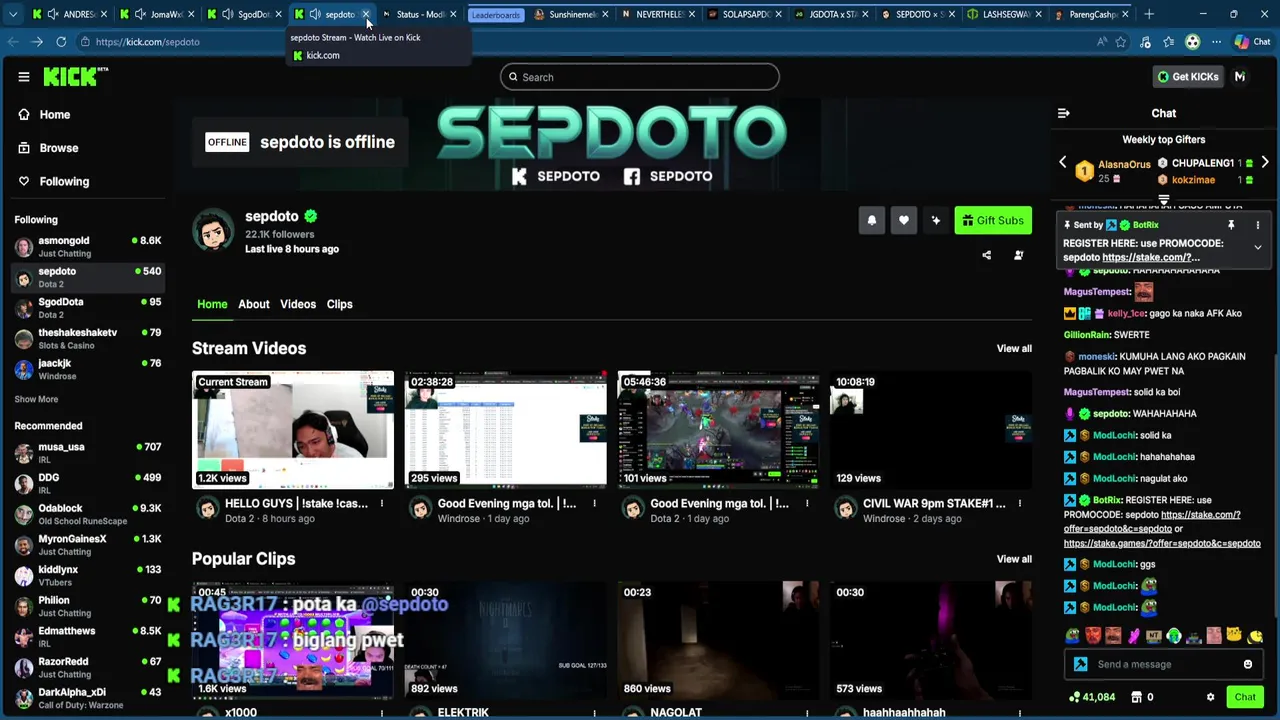This screenshot has height=720, width=1280.
Task: Click the green Chat send button
Action: click(x=1245, y=697)
